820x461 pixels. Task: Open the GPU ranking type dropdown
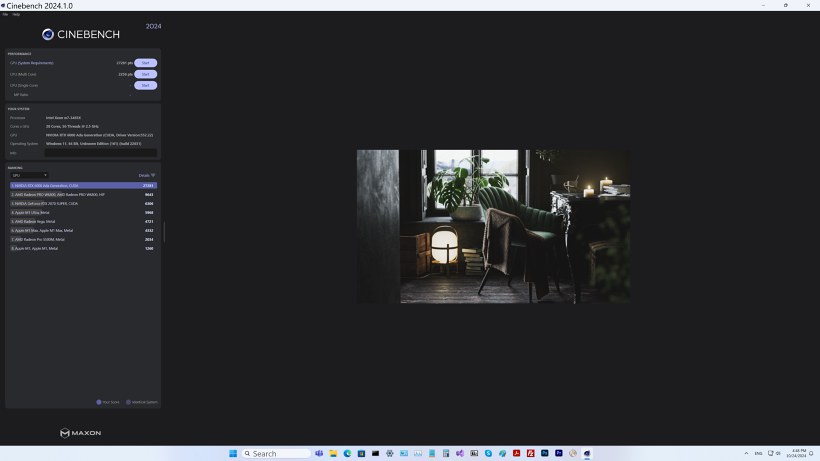[x=29, y=175]
